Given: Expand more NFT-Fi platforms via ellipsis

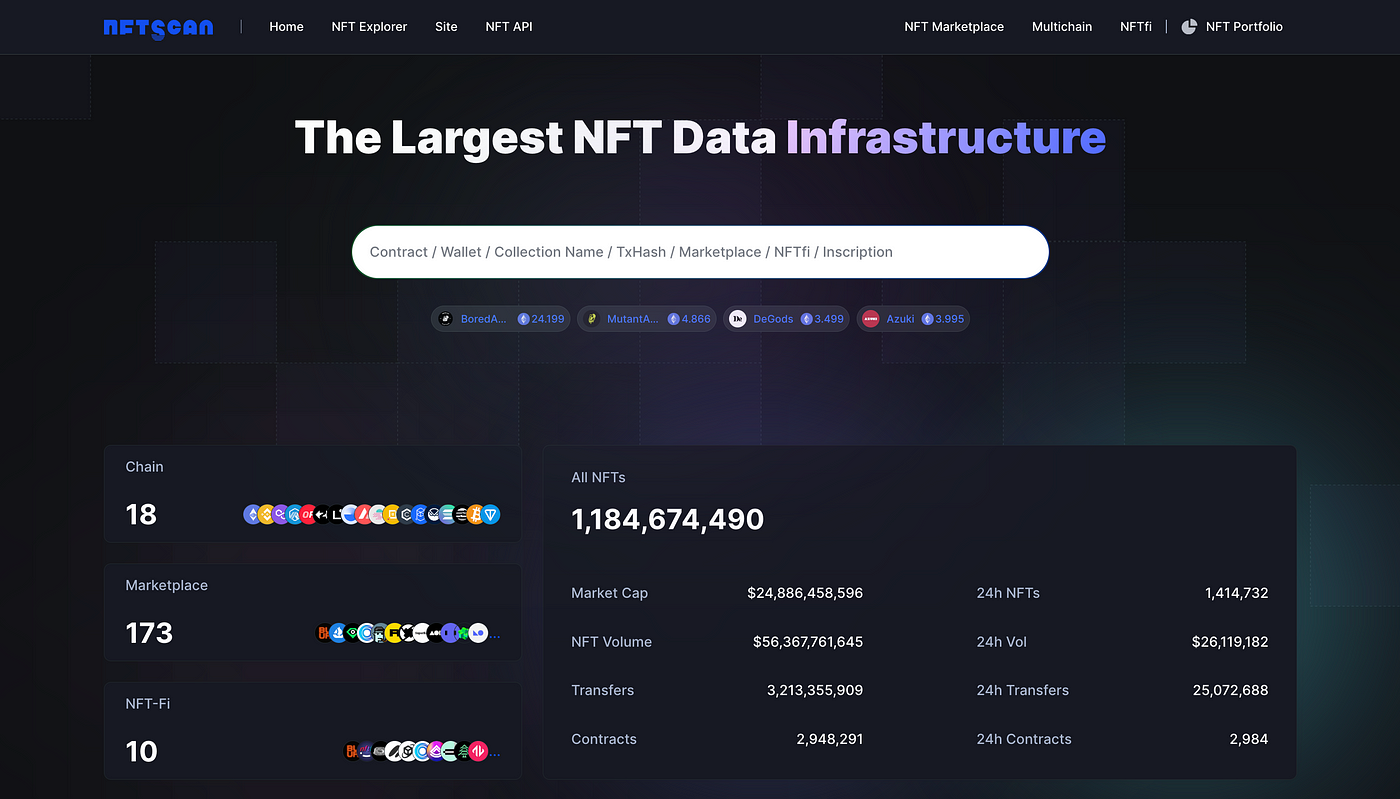Looking at the screenshot, I should [494, 752].
